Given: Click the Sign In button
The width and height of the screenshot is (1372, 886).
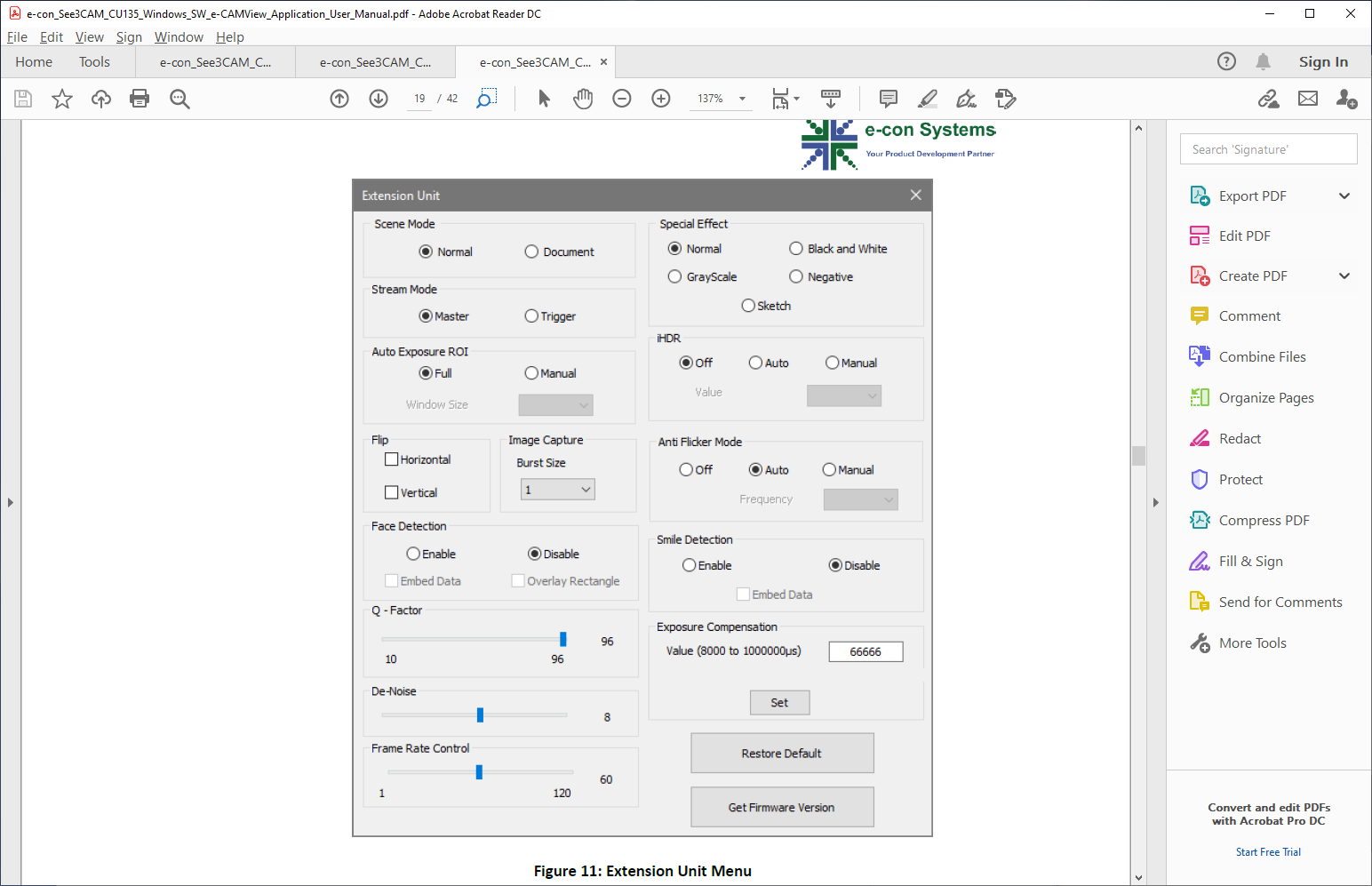Looking at the screenshot, I should [x=1323, y=62].
